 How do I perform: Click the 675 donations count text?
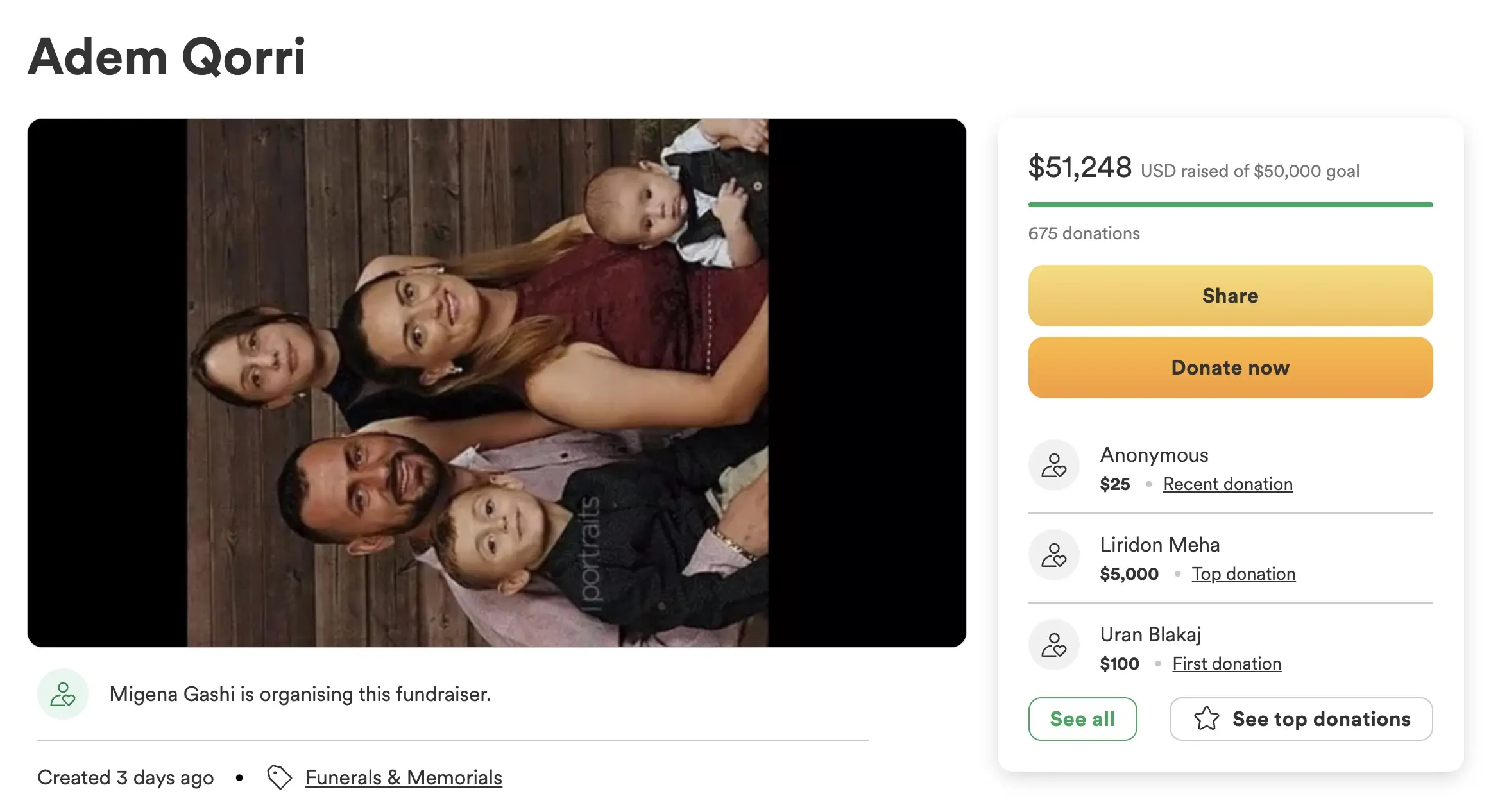click(1084, 233)
